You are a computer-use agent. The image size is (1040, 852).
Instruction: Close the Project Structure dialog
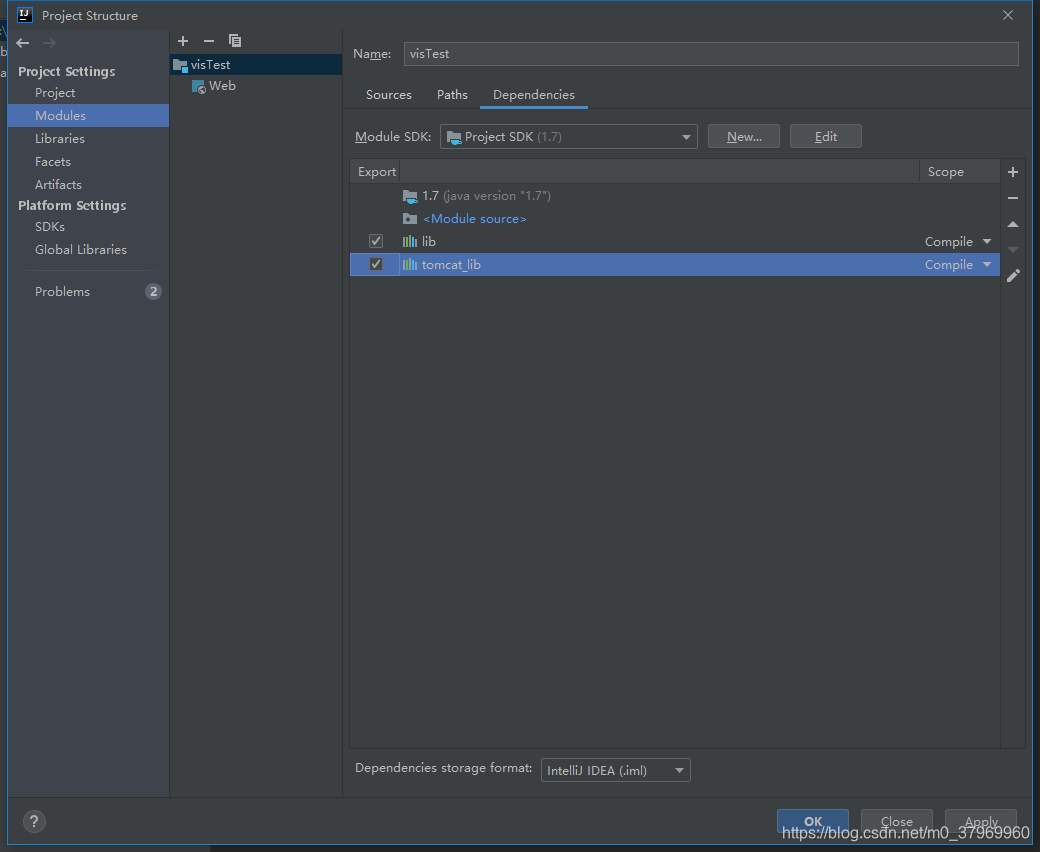coord(1008,15)
